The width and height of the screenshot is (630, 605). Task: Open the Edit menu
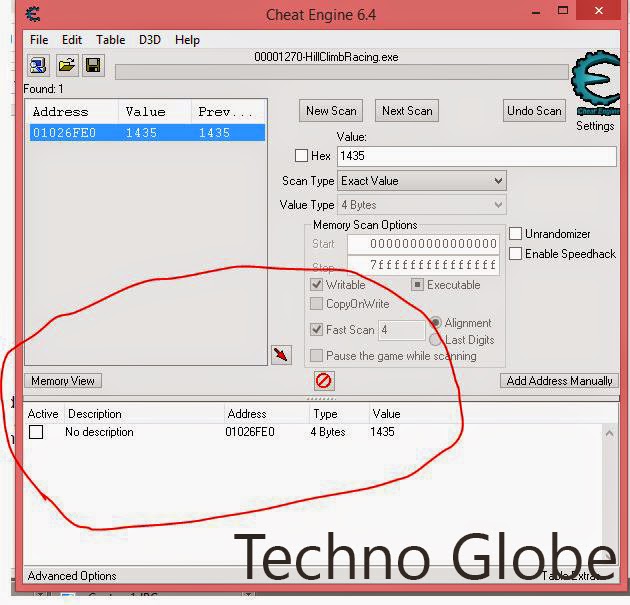(72, 40)
